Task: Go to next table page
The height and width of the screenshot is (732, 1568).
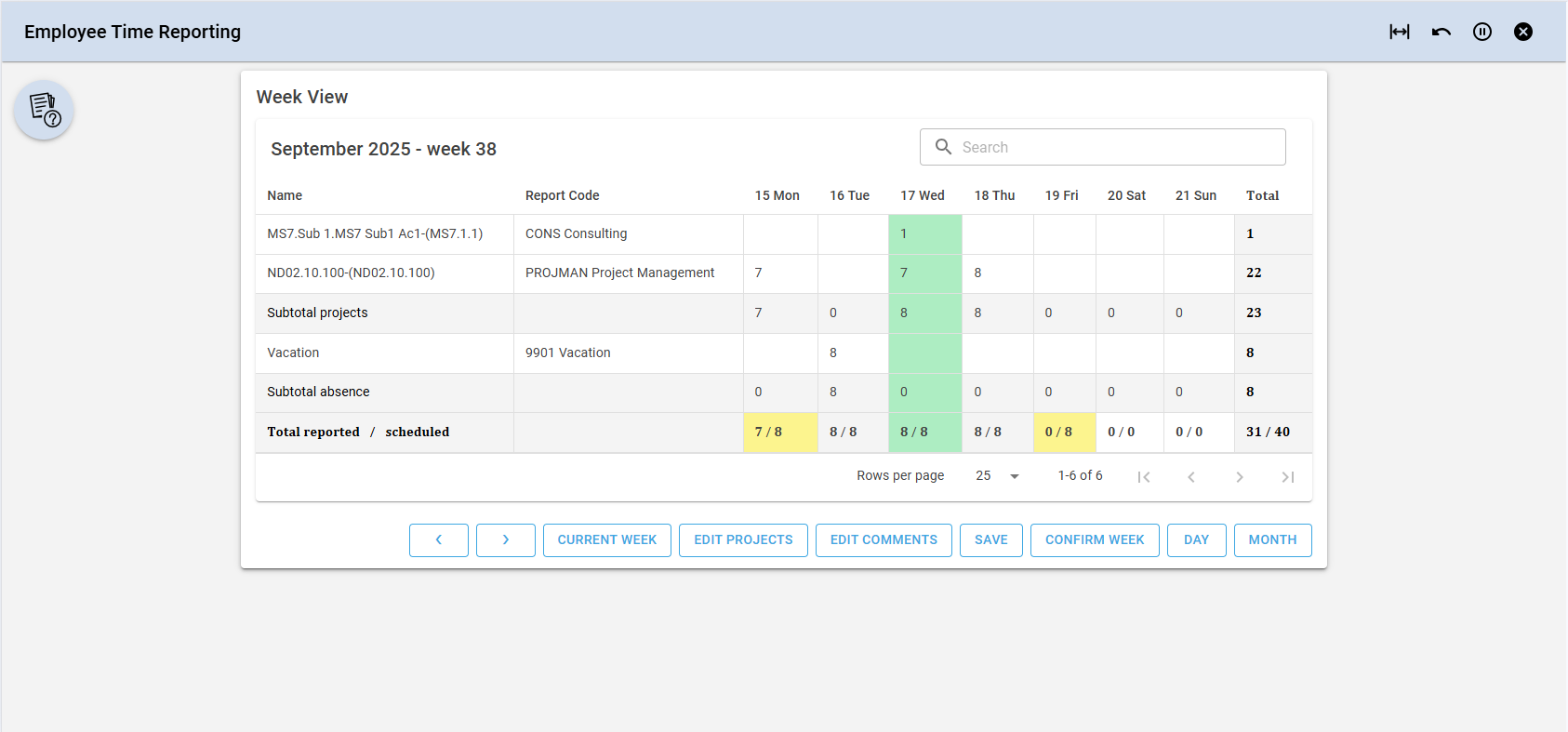Action: pos(1239,477)
